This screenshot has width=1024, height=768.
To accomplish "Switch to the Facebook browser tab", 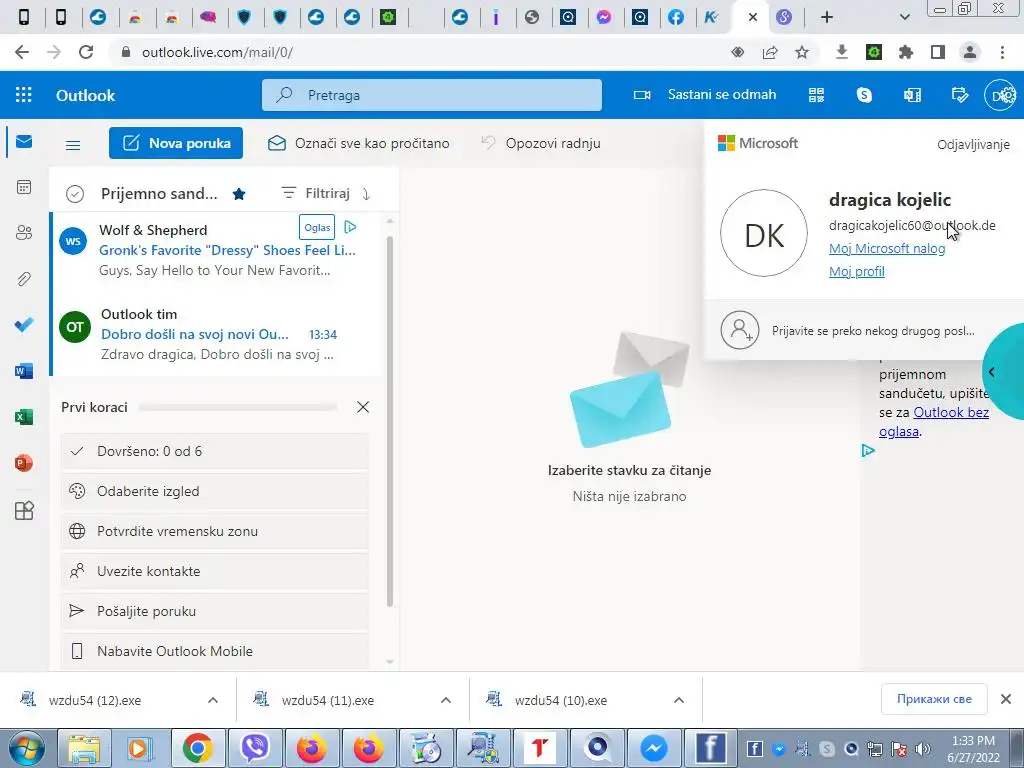I will [676, 17].
